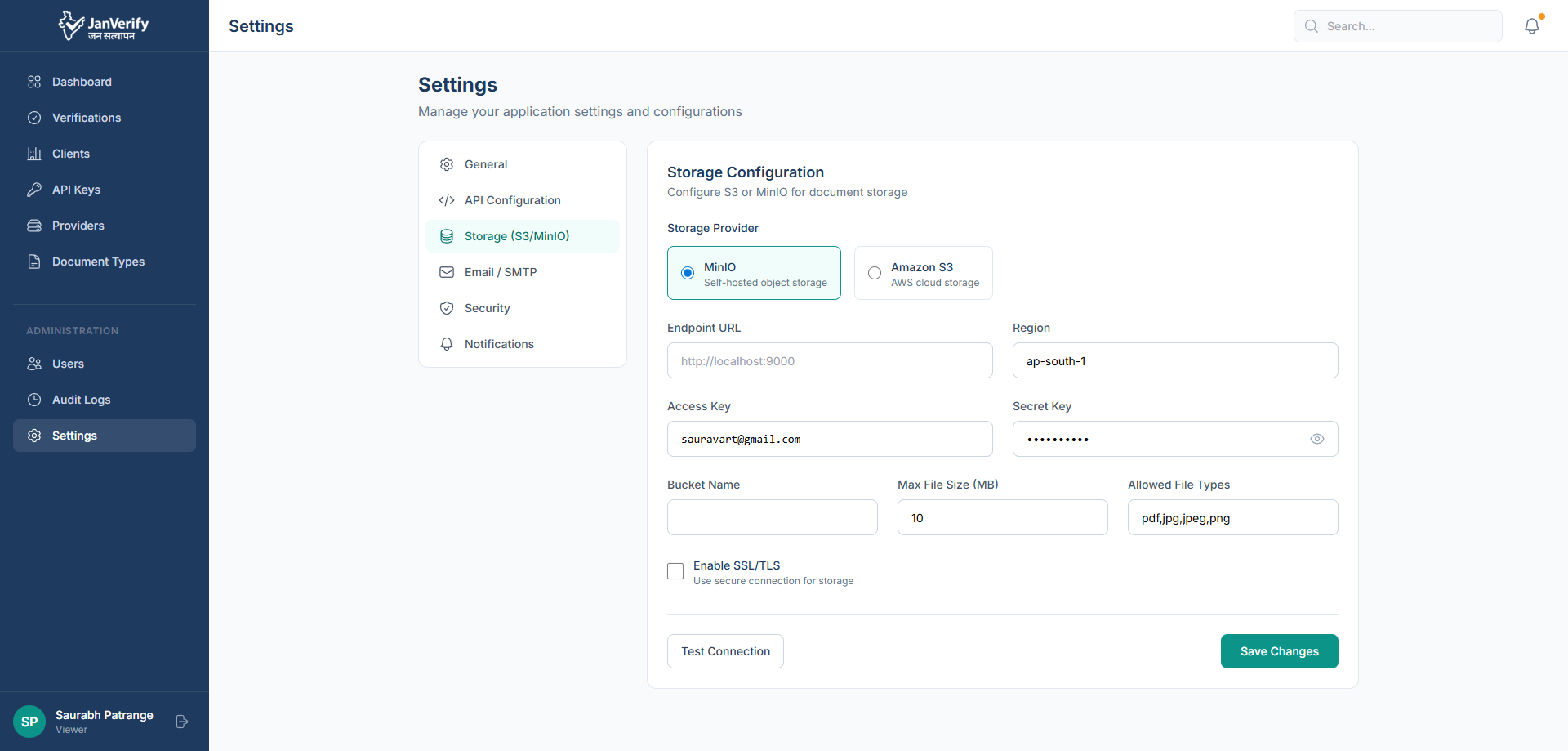Switch to Email / SMTP settings
Viewport: 1568px width, 751px height.
tap(500, 272)
